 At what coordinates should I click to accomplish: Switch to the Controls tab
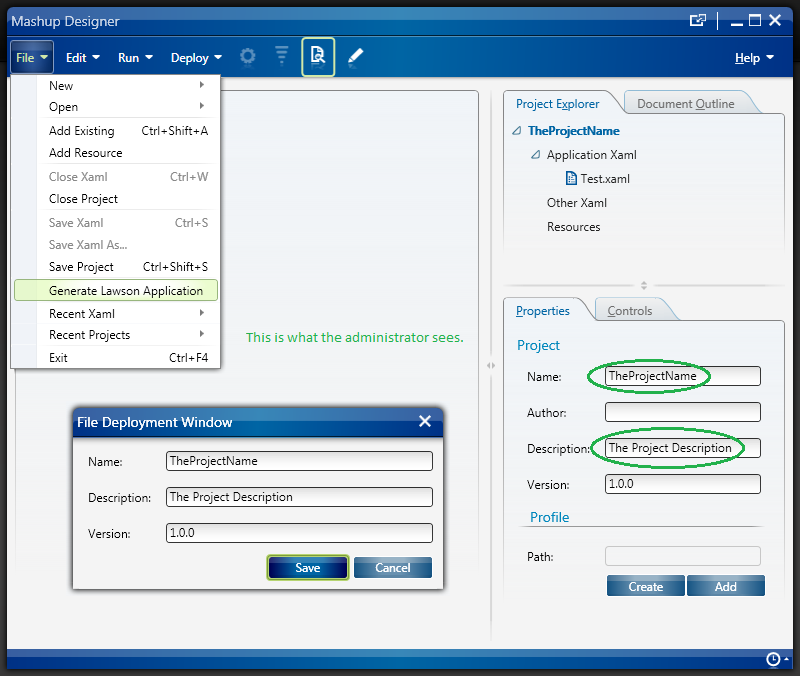point(629,311)
